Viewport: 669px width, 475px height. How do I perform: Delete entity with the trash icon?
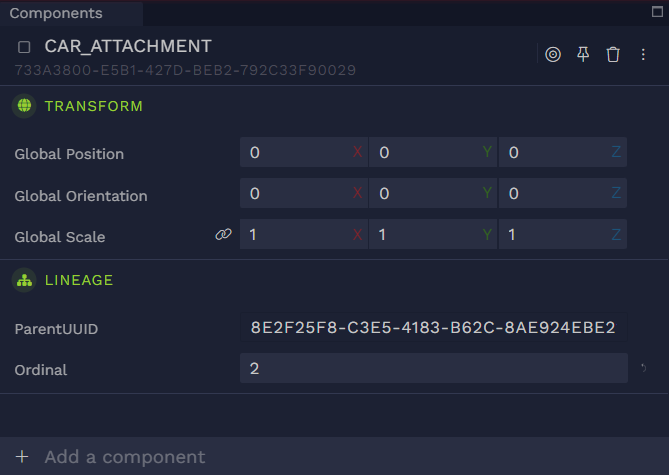coord(613,54)
